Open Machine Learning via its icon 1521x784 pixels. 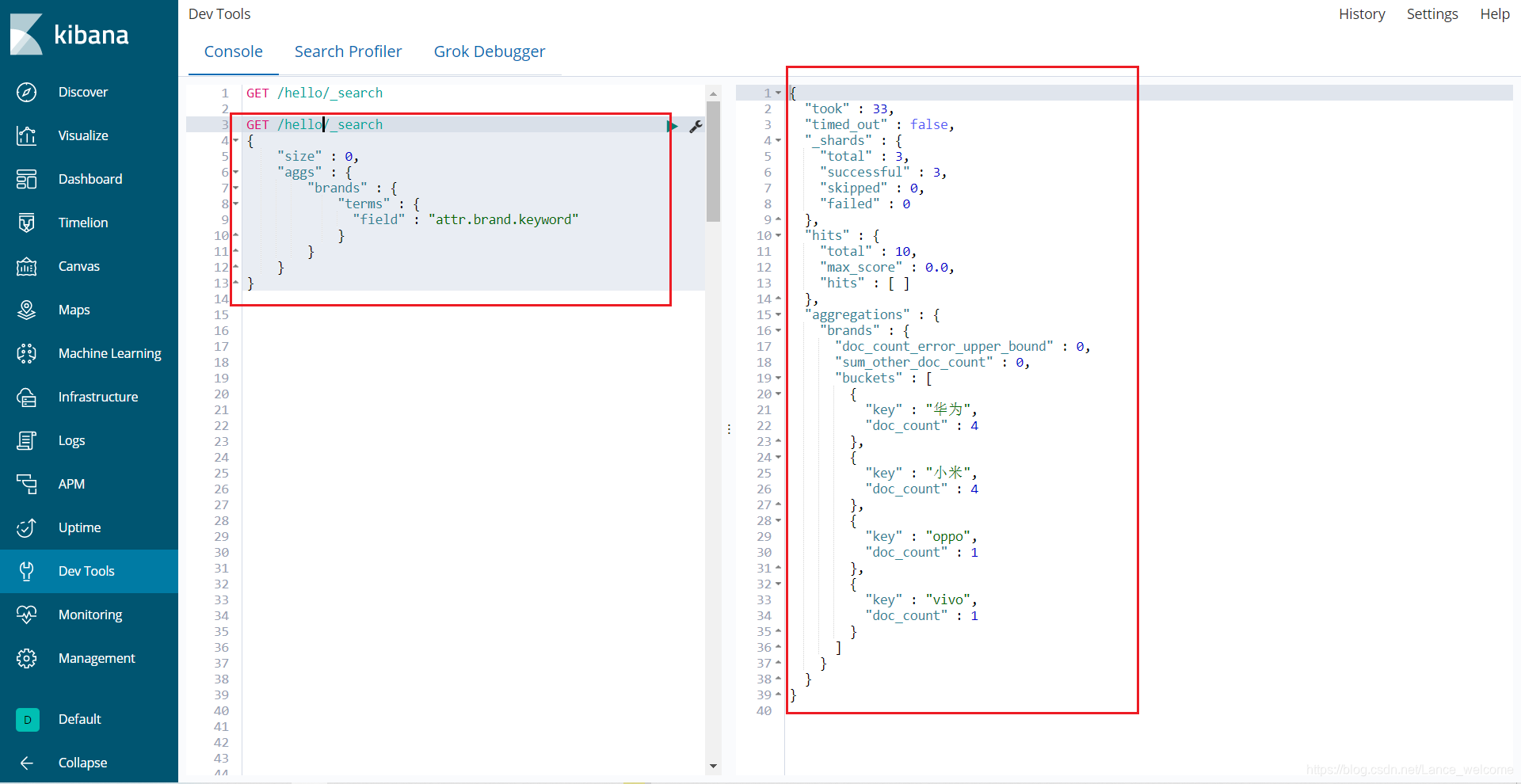26,353
